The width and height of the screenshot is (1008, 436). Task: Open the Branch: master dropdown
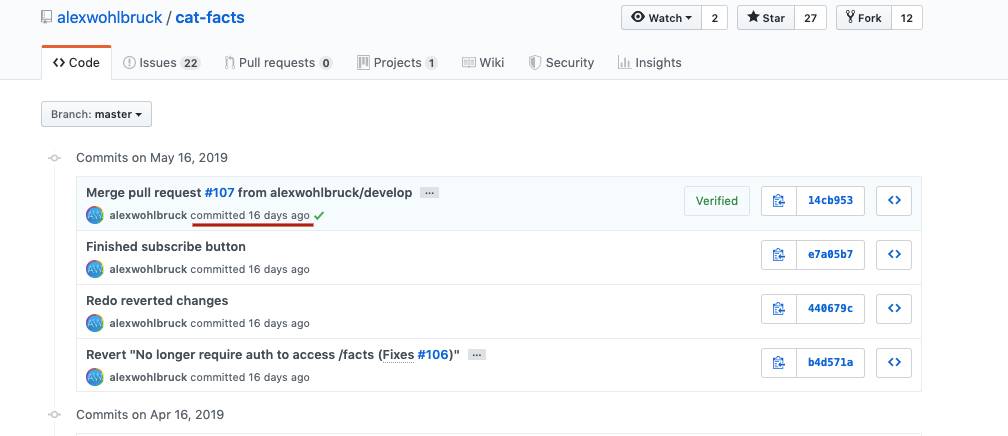pos(96,114)
